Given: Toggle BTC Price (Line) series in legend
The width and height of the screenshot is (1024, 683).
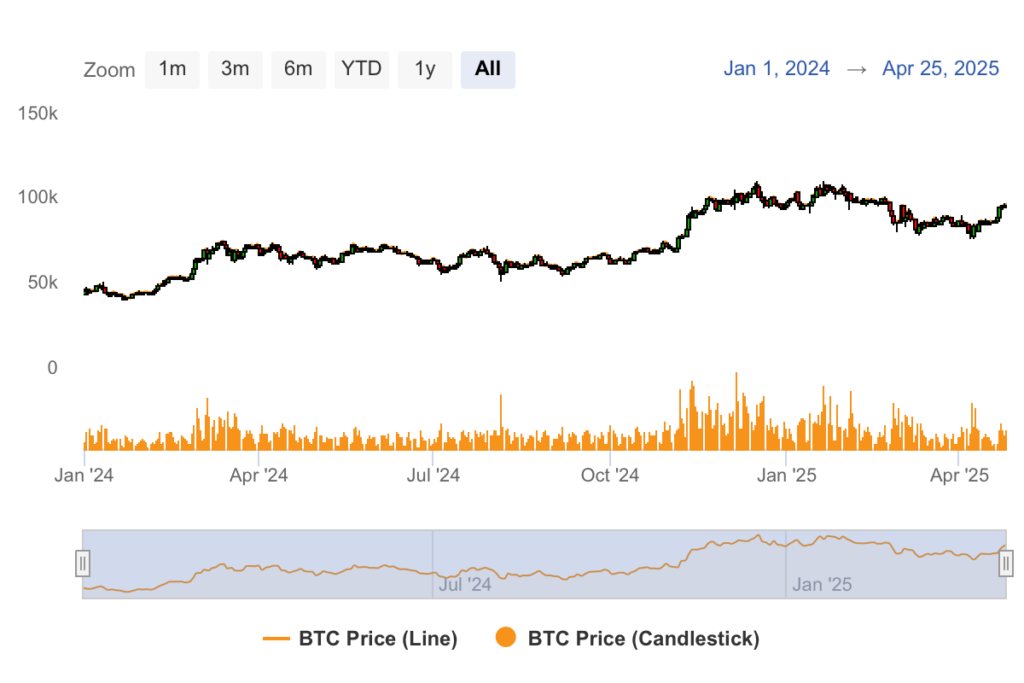Looking at the screenshot, I should click(378, 638).
